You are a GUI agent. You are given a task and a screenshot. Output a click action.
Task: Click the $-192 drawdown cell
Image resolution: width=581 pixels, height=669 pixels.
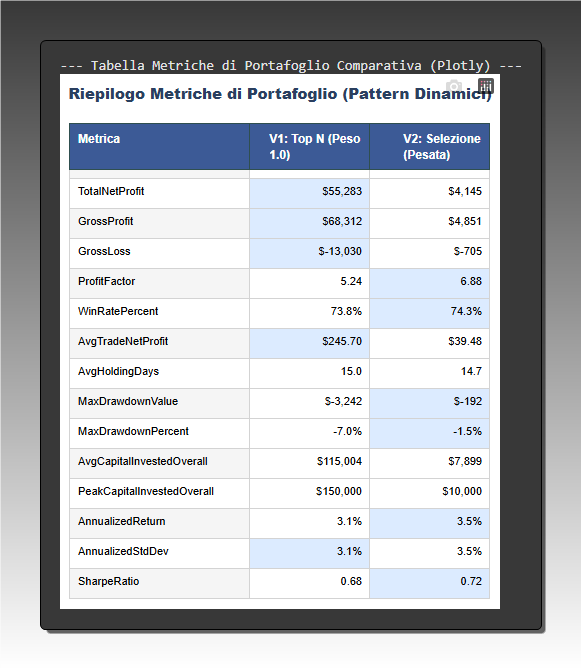(x=429, y=404)
